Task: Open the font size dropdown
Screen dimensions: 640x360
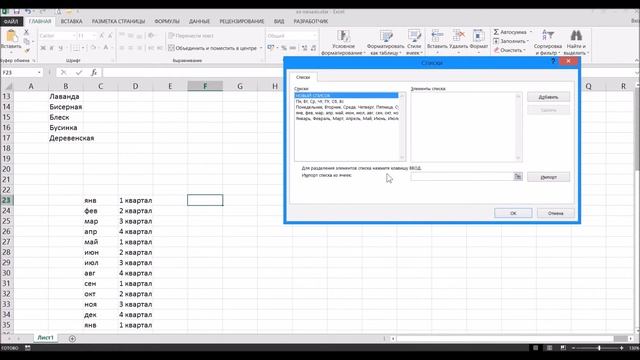Action: coord(94,36)
